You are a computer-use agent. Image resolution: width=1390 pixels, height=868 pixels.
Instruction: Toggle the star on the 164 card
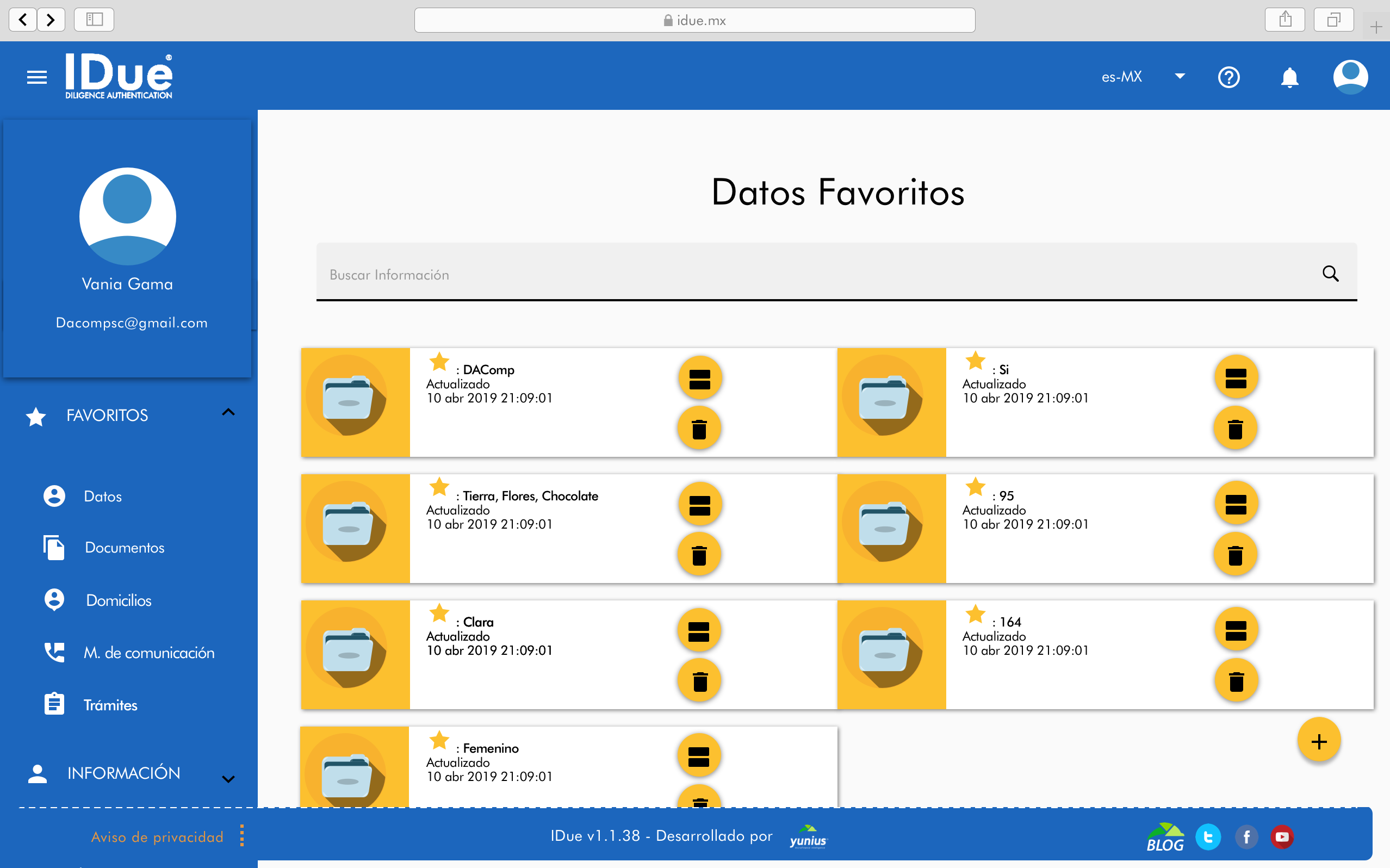click(x=975, y=613)
